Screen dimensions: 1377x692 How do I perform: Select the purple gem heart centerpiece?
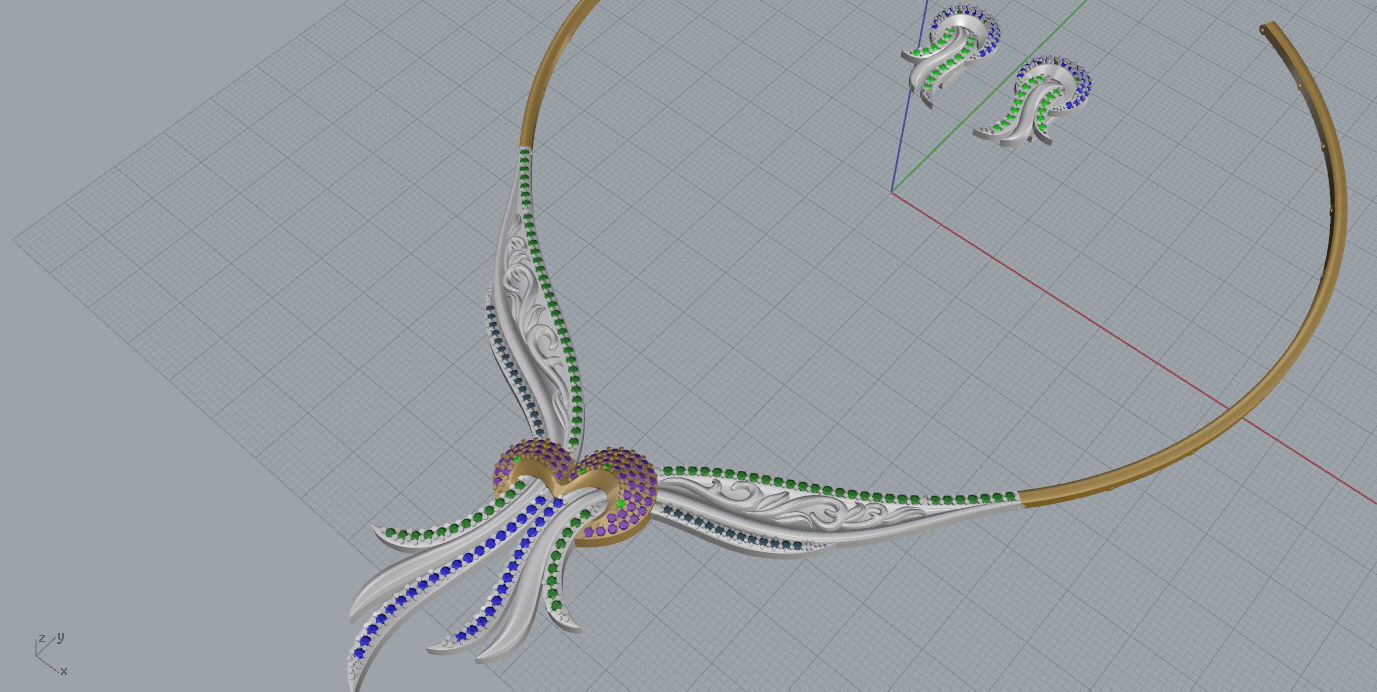click(575, 492)
